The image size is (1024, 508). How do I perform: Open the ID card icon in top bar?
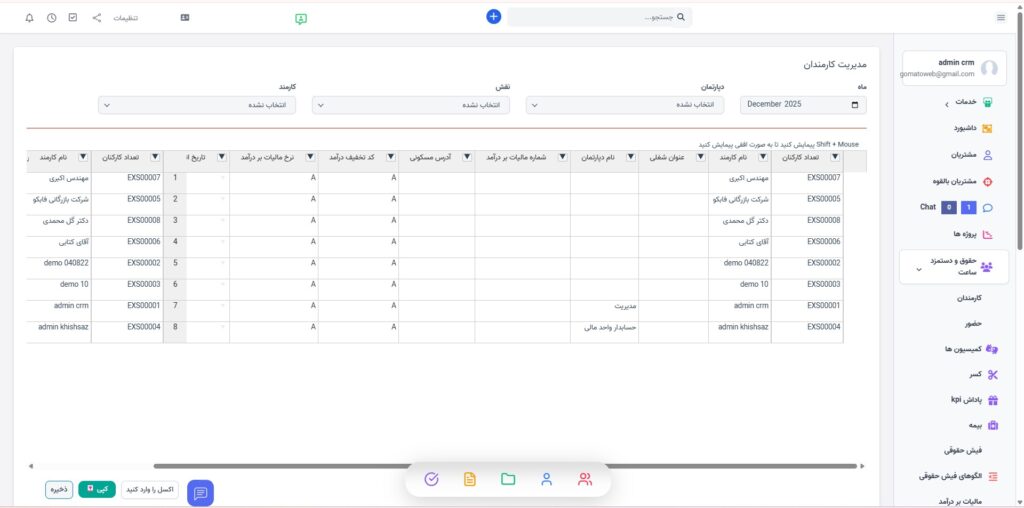tap(185, 18)
